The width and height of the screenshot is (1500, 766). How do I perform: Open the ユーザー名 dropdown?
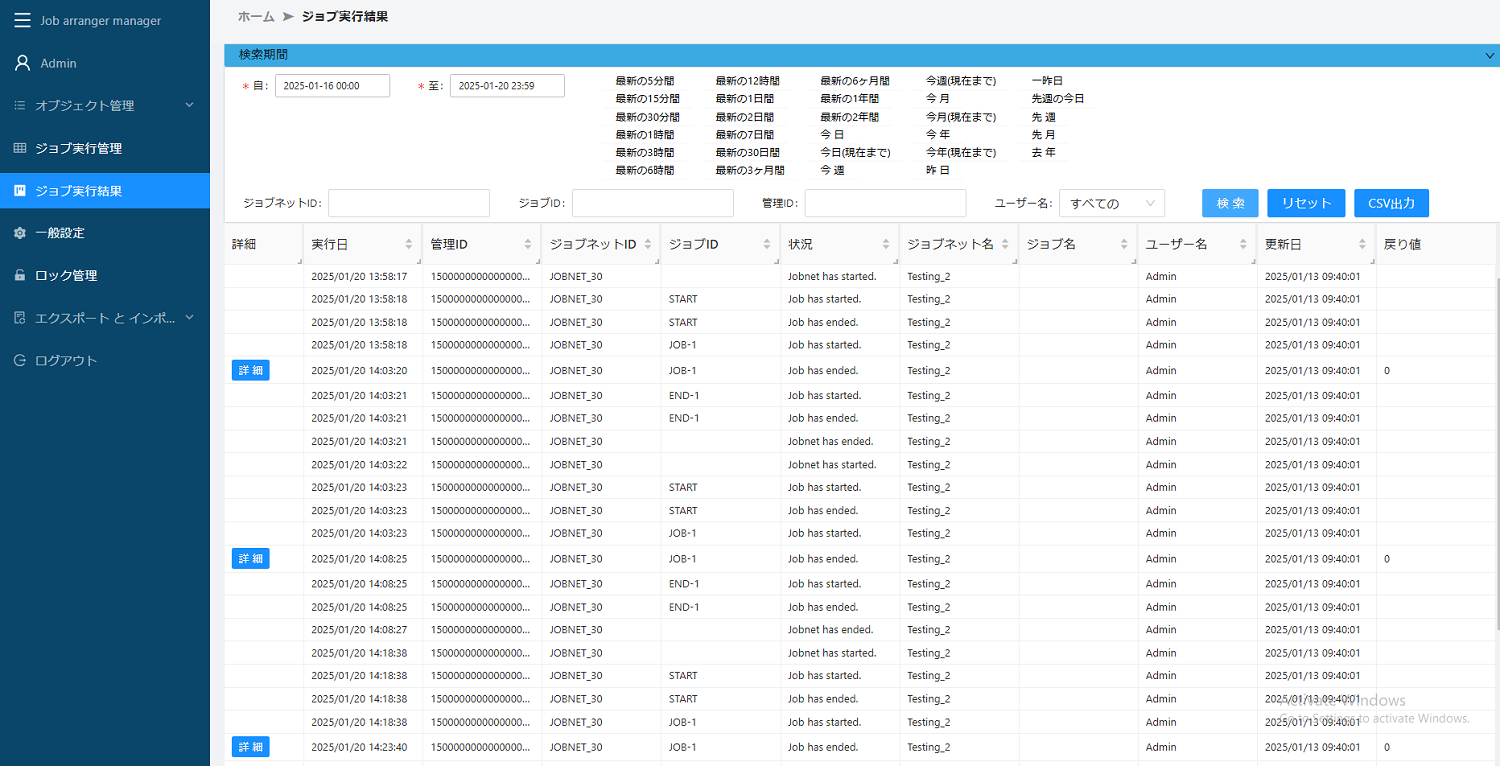[1111, 203]
